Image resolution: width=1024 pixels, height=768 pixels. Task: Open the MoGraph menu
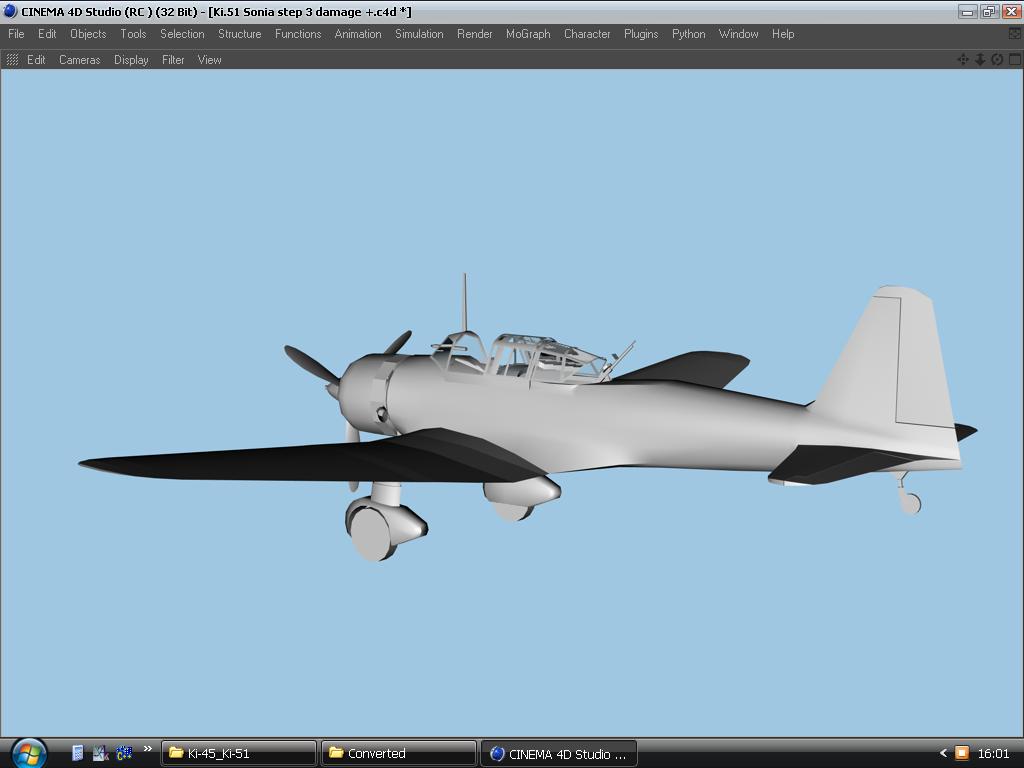tap(528, 34)
